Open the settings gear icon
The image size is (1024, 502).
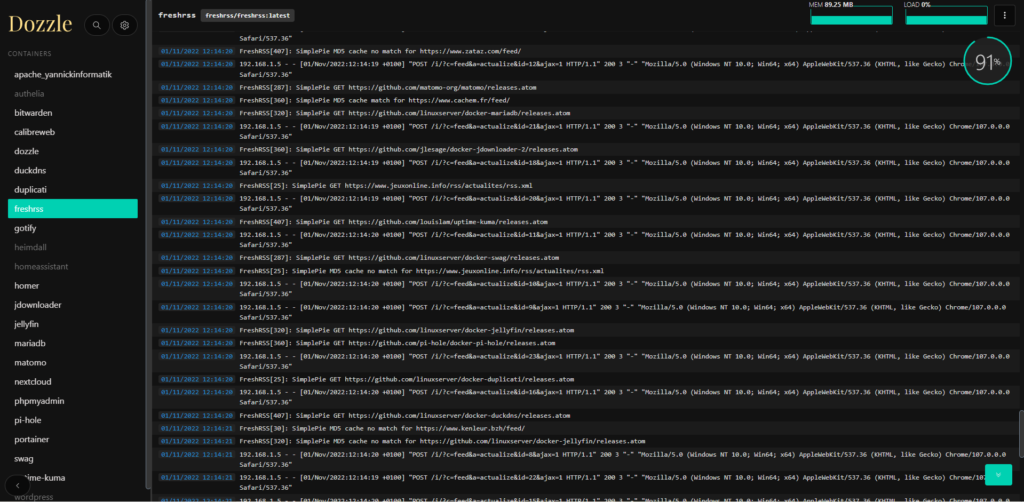[125, 25]
